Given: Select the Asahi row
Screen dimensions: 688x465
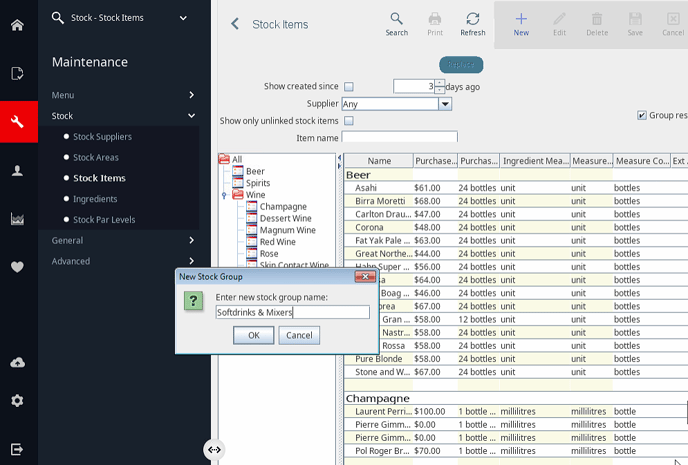Looking at the screenshot, I should pos(516,188).
